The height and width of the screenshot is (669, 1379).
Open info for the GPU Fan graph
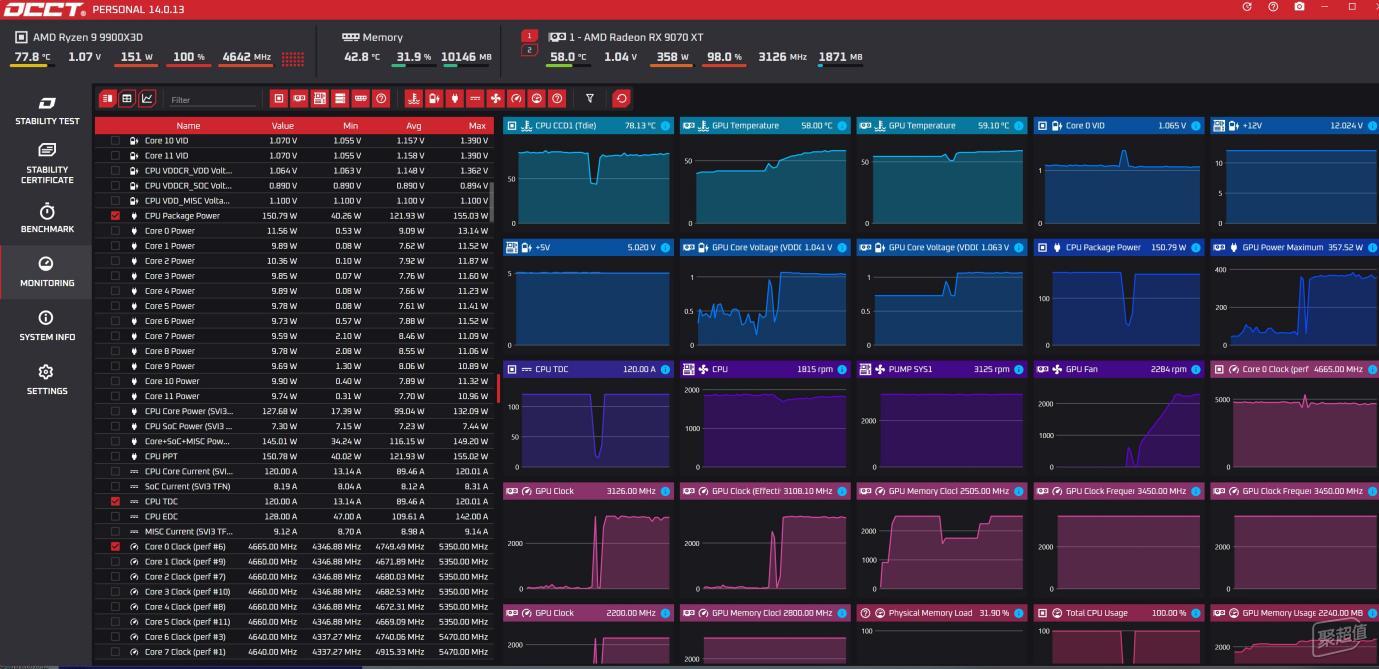click(x=1195, y=370)
